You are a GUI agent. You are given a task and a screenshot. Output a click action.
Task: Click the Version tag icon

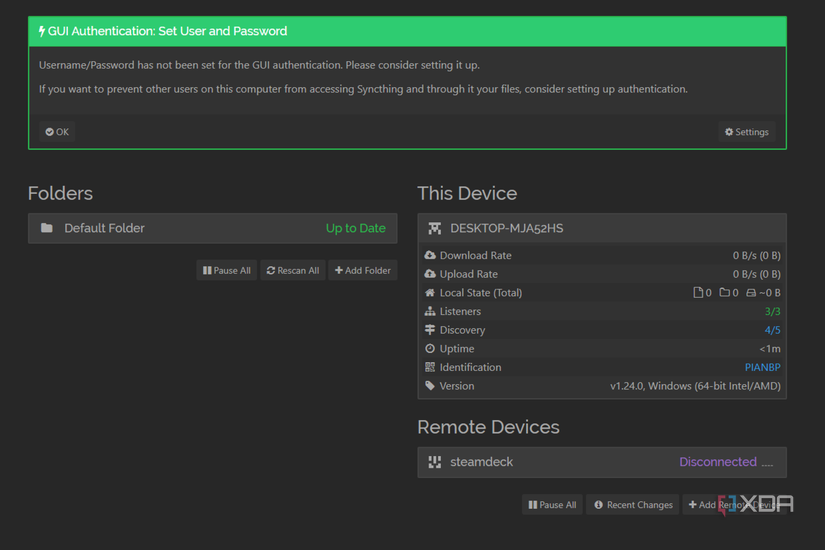[430, 386]
